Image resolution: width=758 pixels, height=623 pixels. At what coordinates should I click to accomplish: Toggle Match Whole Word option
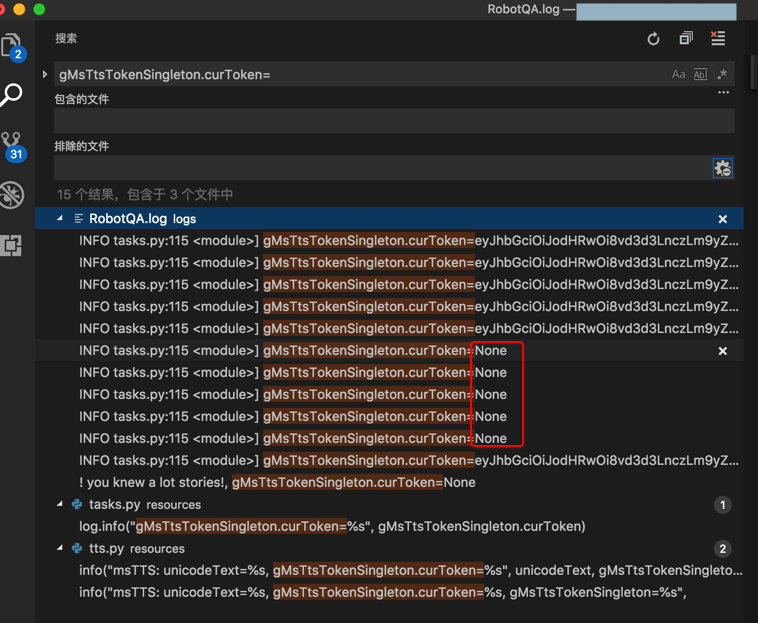(x=700, y=74)
